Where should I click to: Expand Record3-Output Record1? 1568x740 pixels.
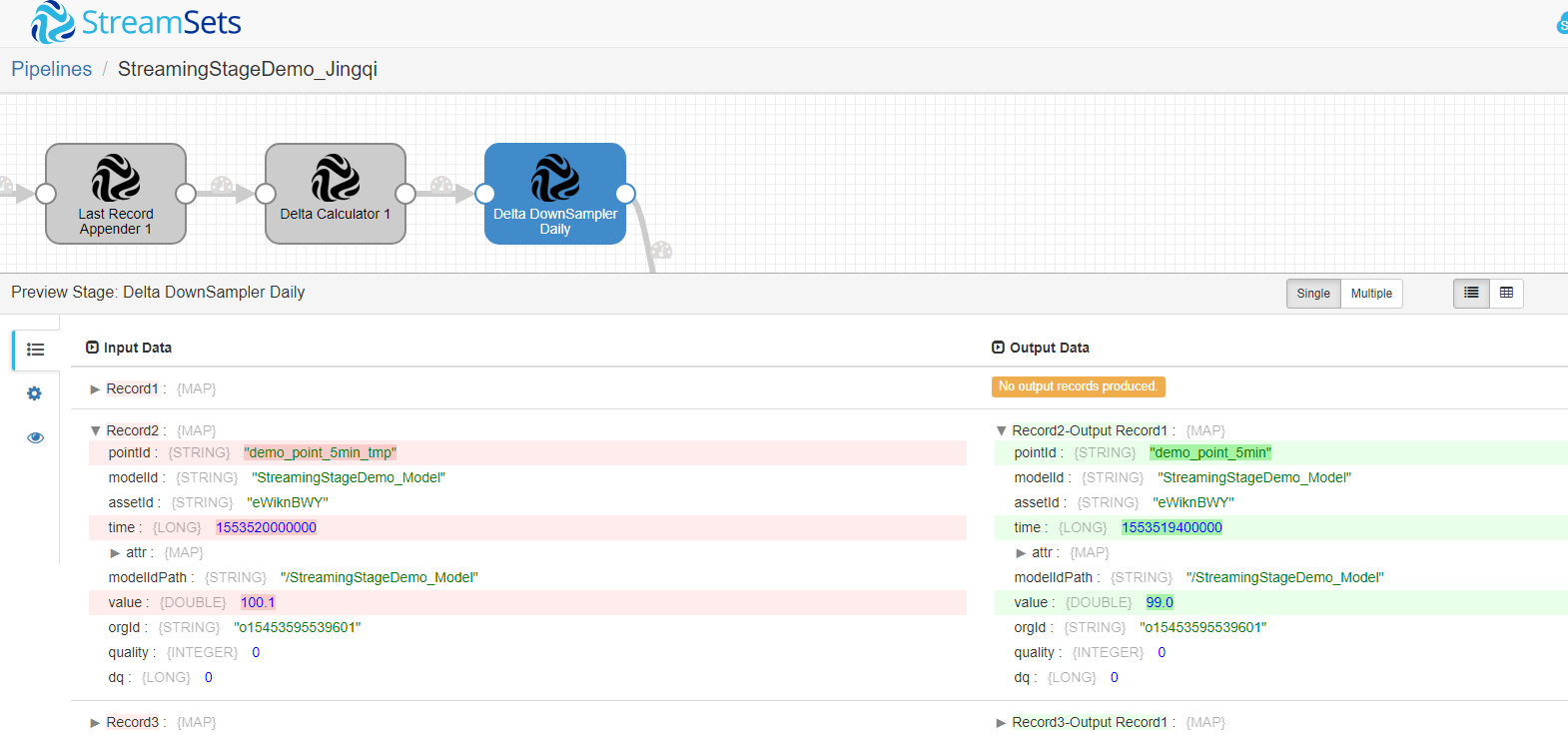(x=1002, y=723)
